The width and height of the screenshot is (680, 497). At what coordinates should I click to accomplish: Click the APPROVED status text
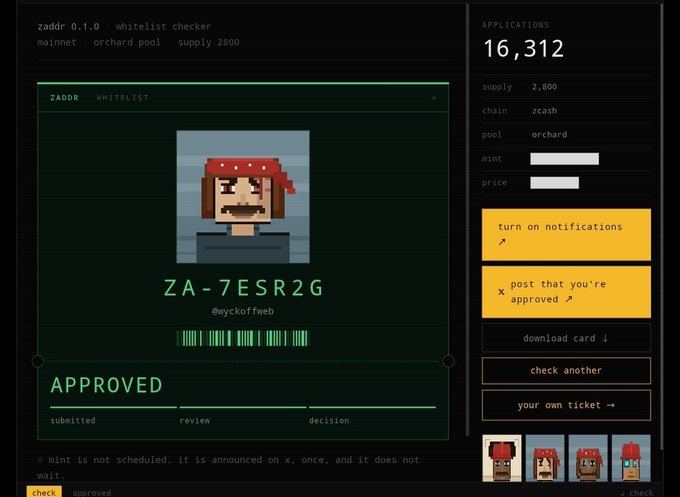pos(106,385)
